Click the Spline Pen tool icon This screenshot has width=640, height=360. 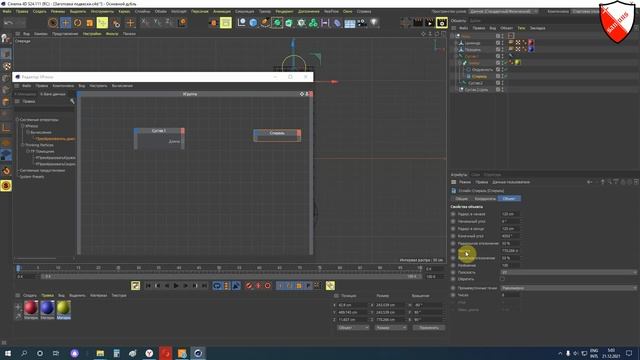[x=265, y=23]
